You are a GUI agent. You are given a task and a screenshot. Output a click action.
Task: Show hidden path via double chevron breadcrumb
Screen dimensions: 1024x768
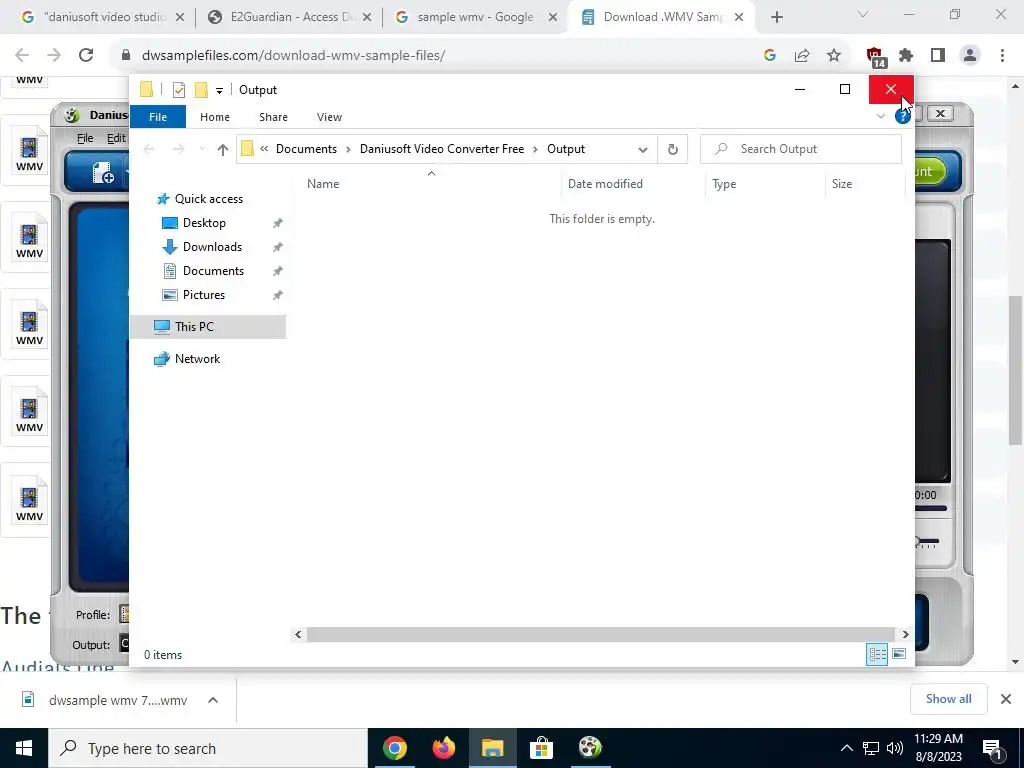click(x=264, y=149)
